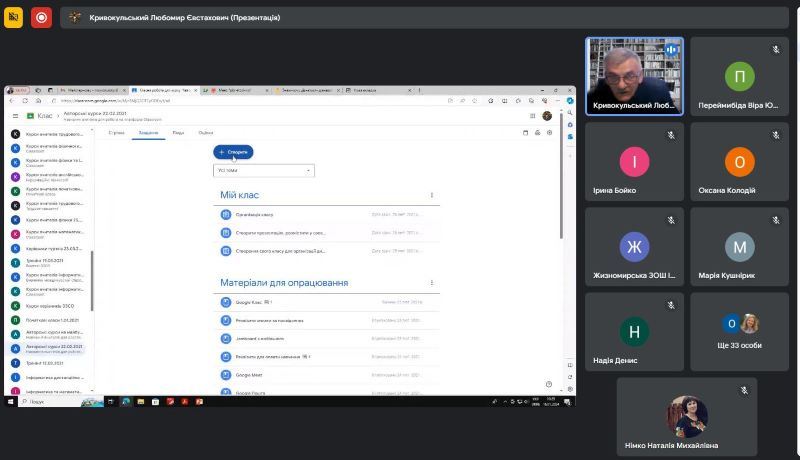Click the audio indicator on Кривокульський's video tile
Screen dimensions: 800x460
(x=671, y=49)
